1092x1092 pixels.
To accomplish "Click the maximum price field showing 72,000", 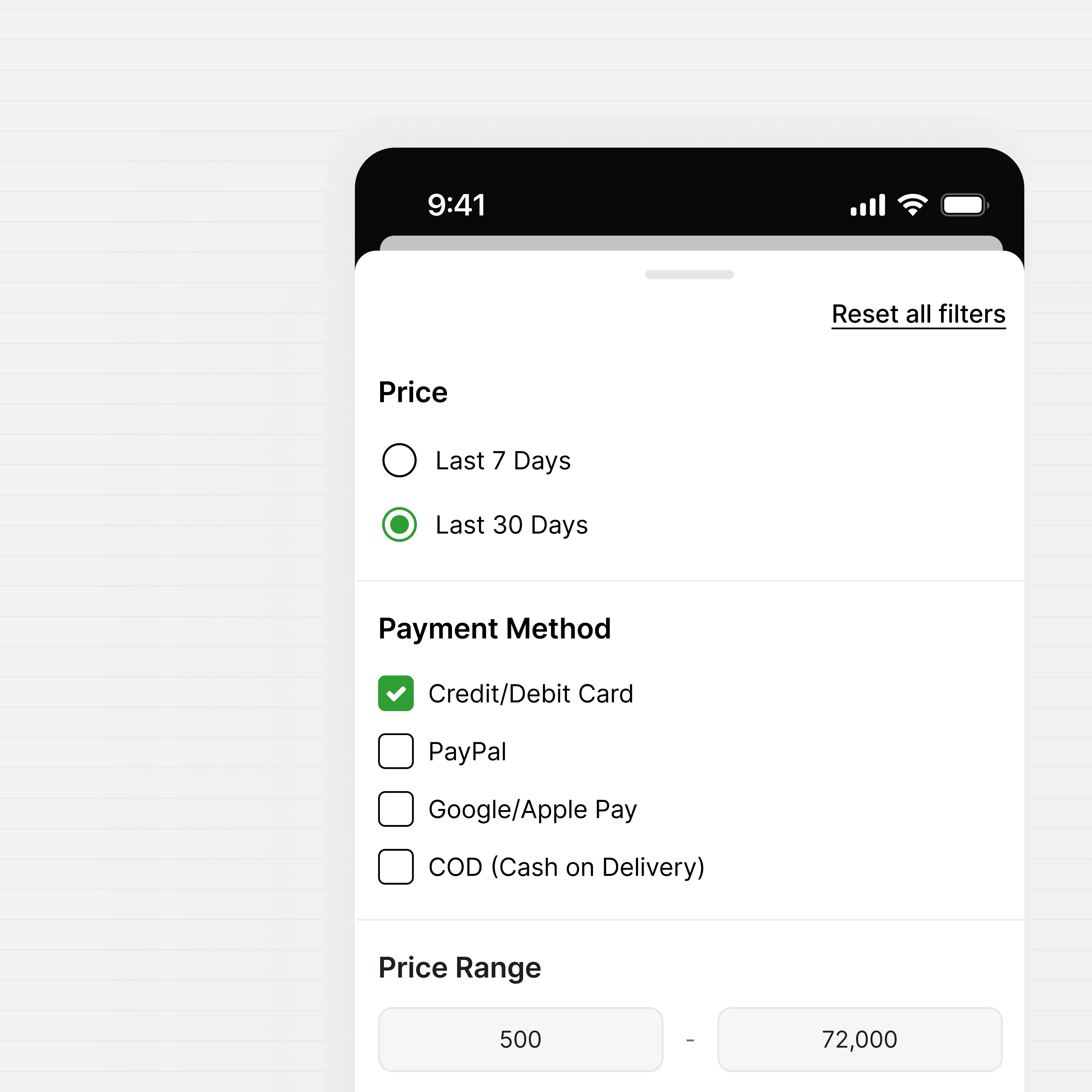I will [859, 1039].
